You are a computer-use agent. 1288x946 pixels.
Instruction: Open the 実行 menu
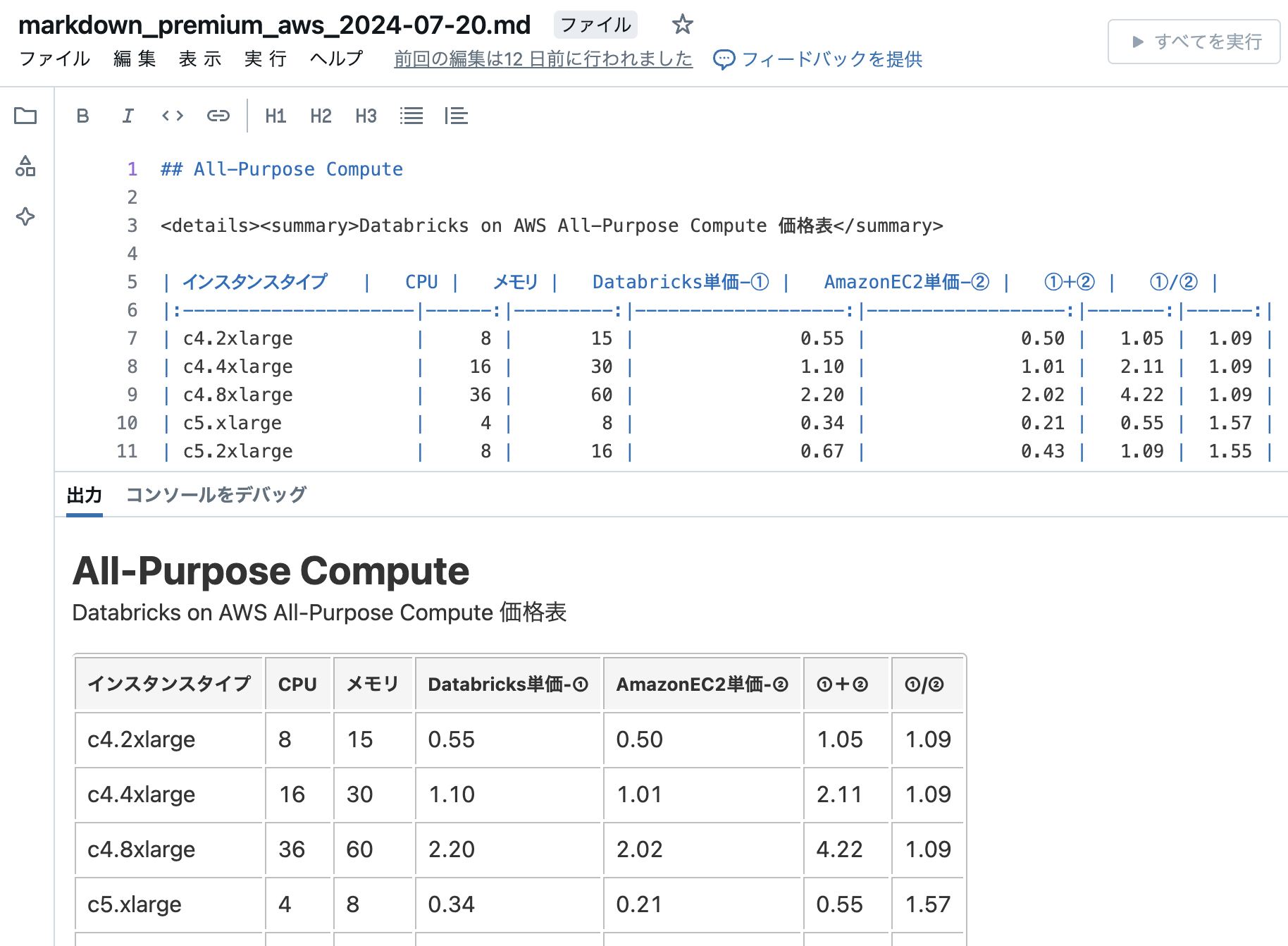[266, 59]
